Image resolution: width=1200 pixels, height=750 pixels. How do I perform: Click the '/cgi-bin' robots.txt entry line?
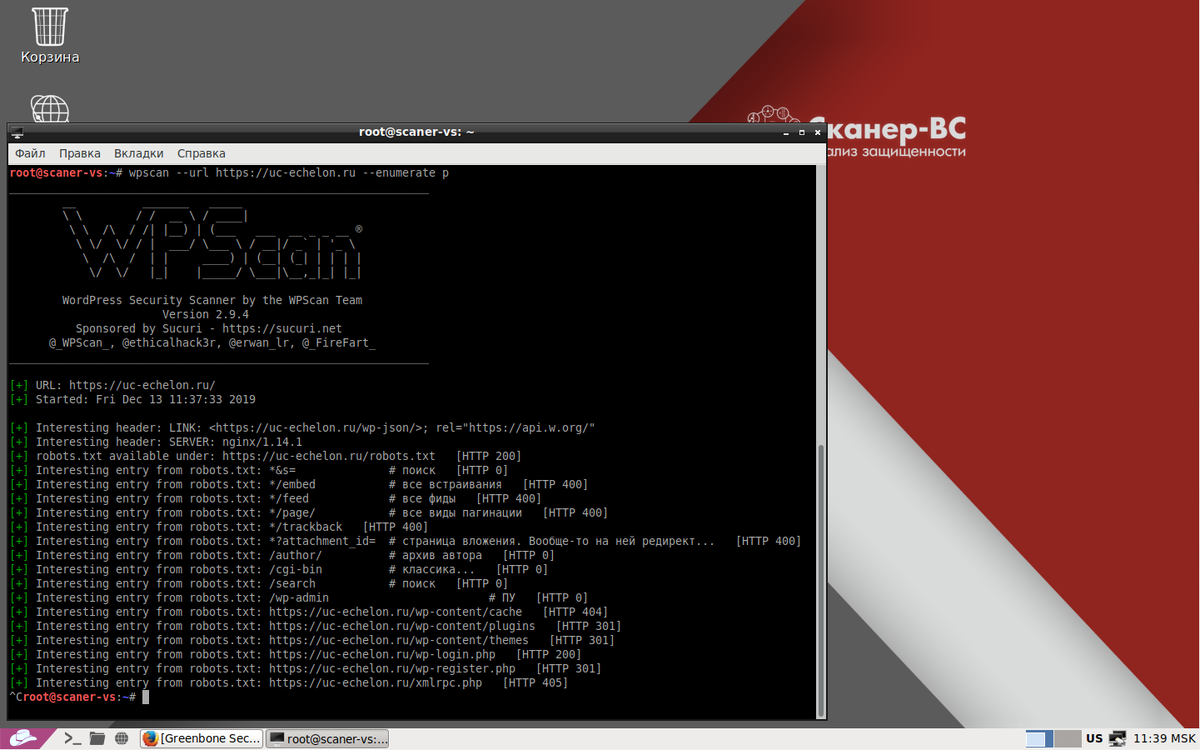coord(279,569)
